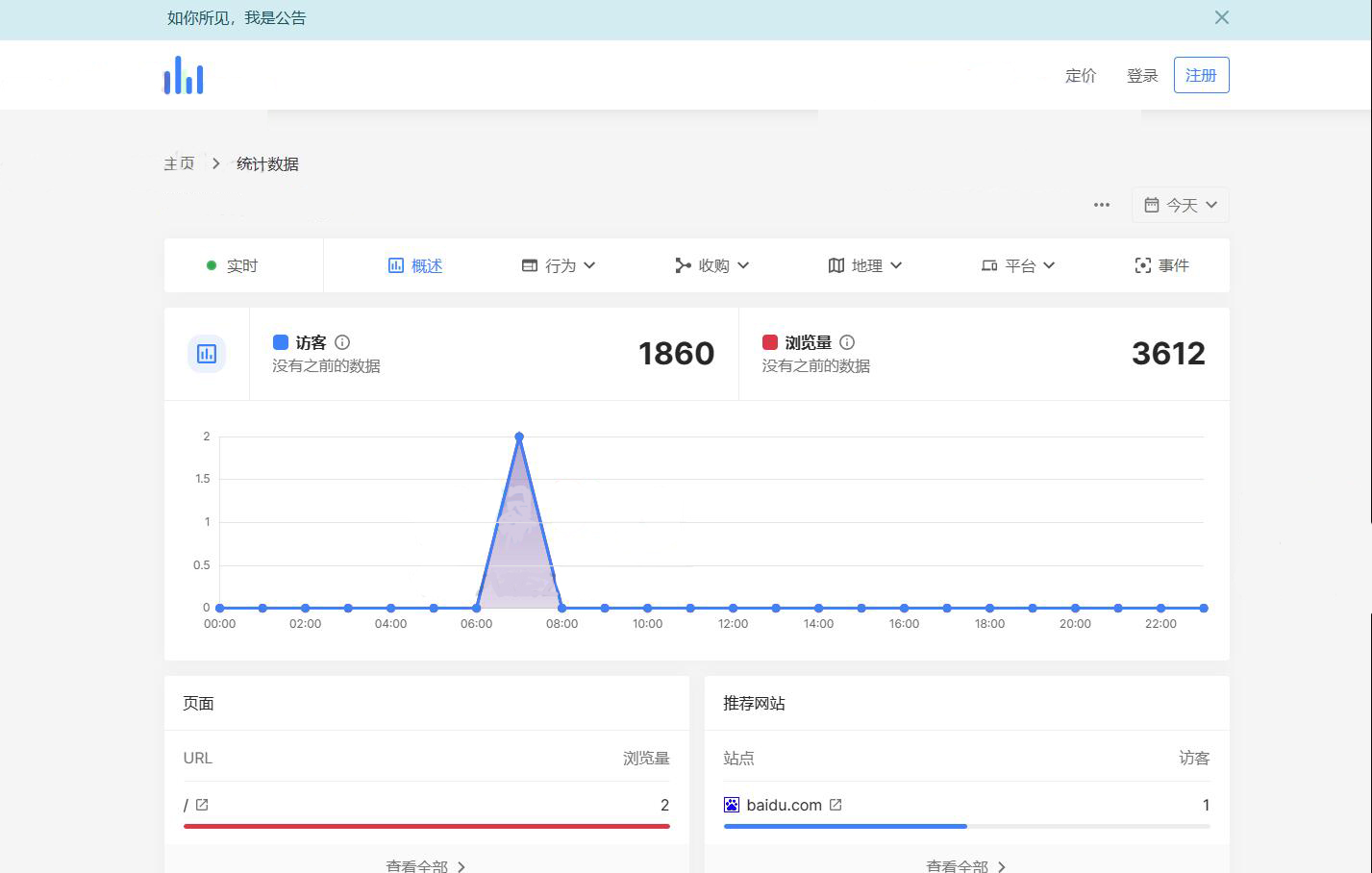
Task: Click the bar-chart site logo
Action: click(184, 75)
